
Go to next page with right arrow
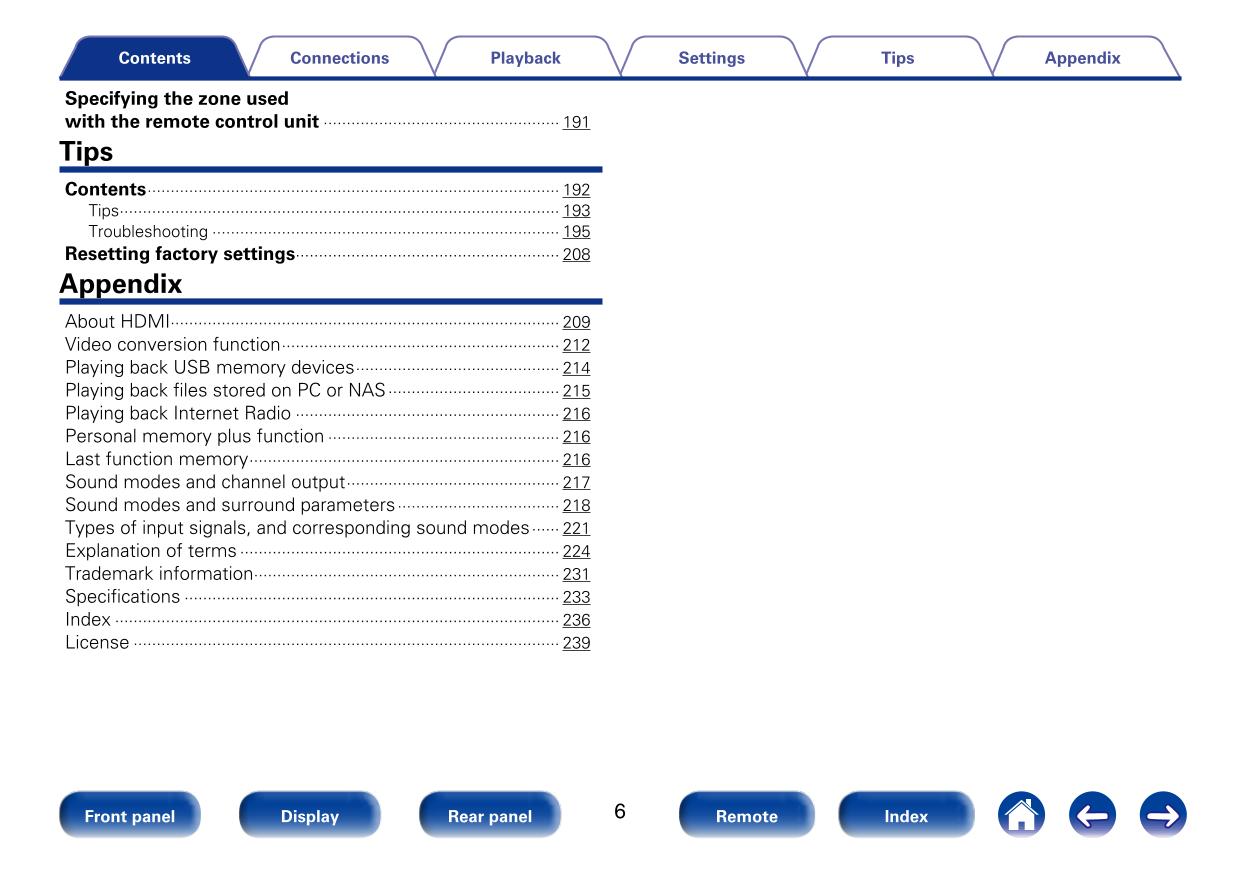point(1163,815)
